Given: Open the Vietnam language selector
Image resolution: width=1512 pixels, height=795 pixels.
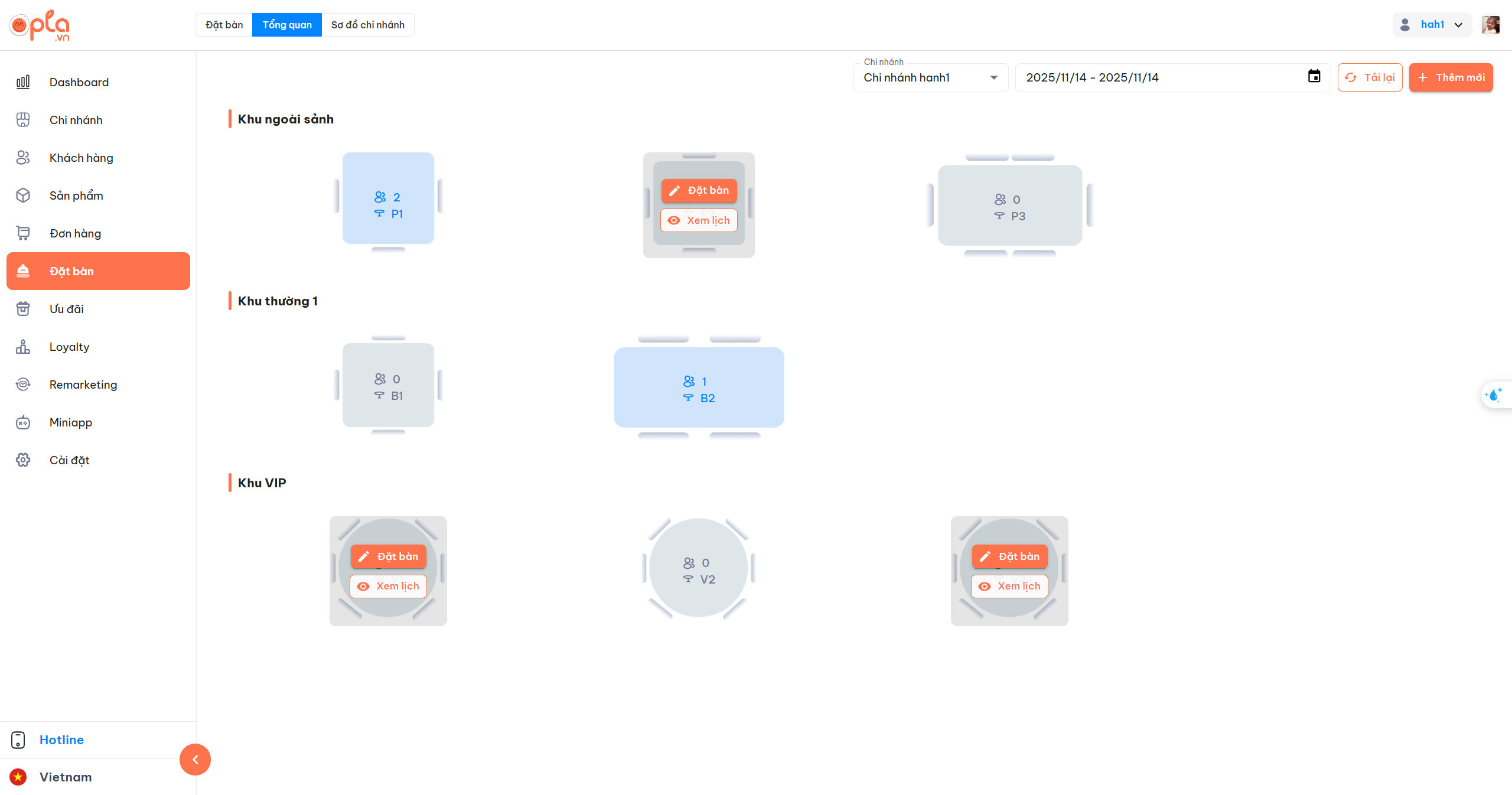Looking at the screenshot, I should (x=66, y=777).
